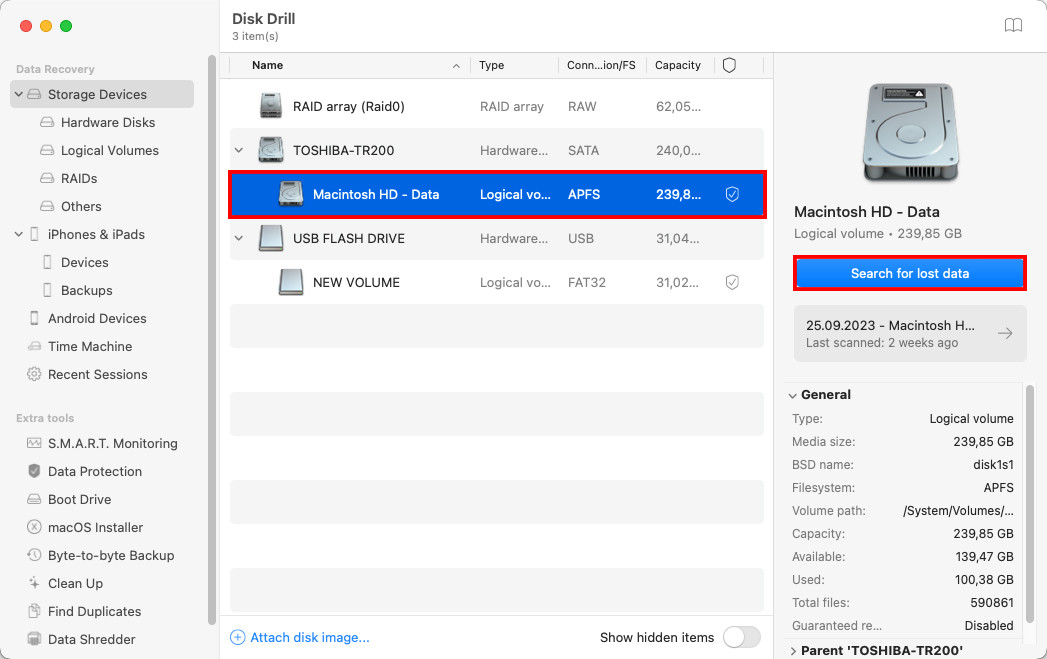Click the Search for lost data button
Image resolution: width=1047 pixels, height=659 pixels.
908,271
